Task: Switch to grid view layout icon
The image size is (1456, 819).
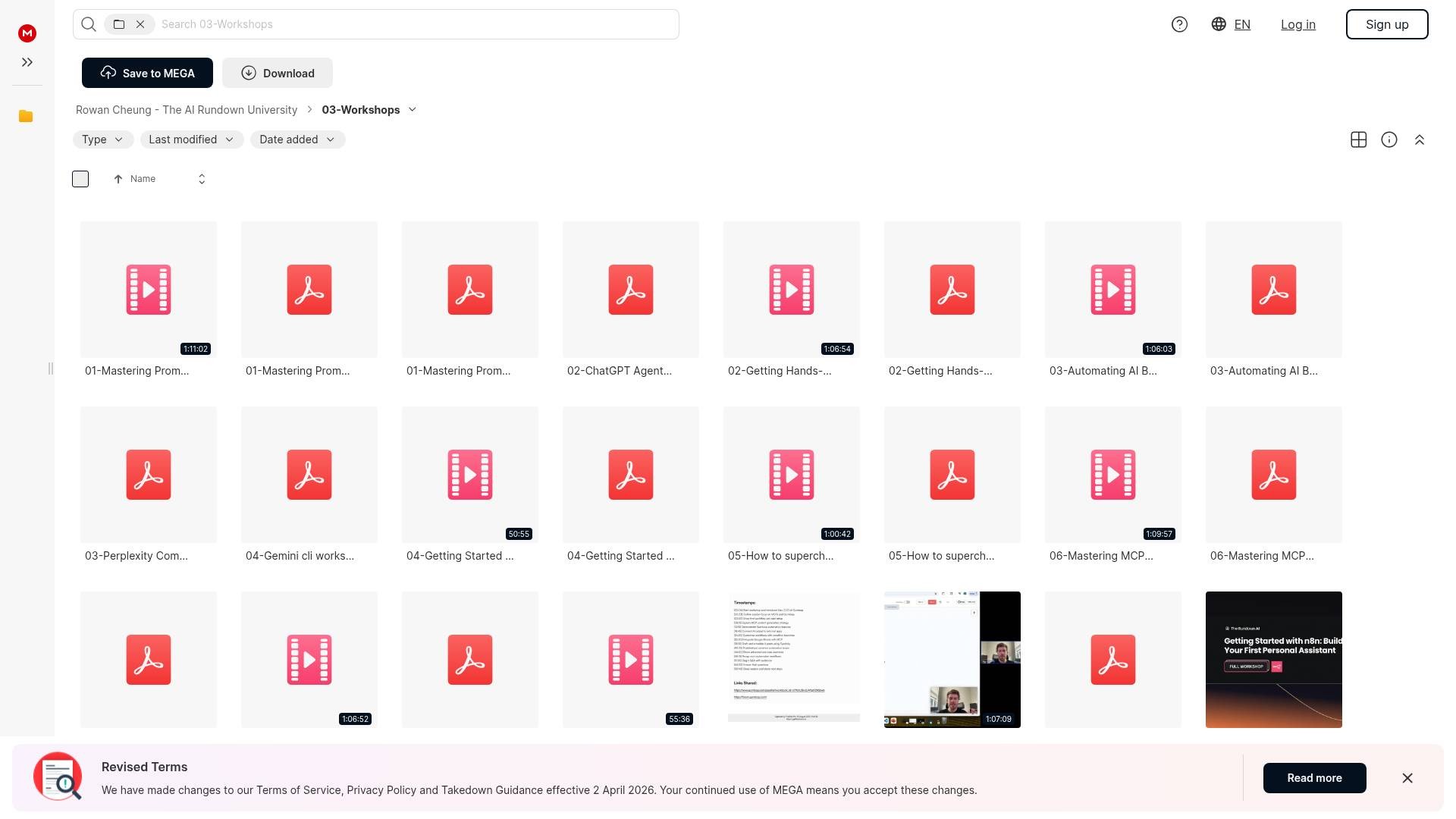Action: pyautogui.click(x=1358, y=140)
